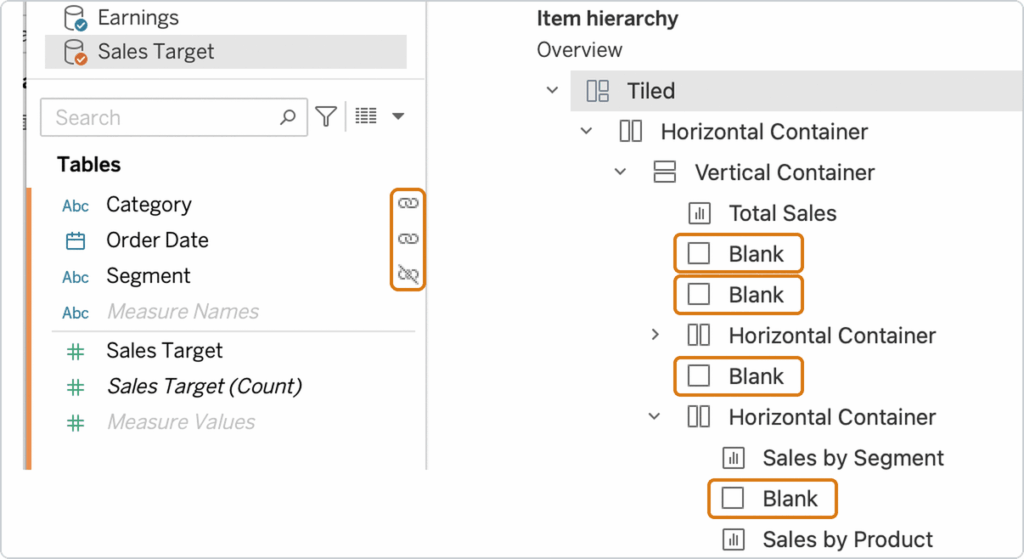Expand the collapsed Horizontal Container chevron

point(655,335)
